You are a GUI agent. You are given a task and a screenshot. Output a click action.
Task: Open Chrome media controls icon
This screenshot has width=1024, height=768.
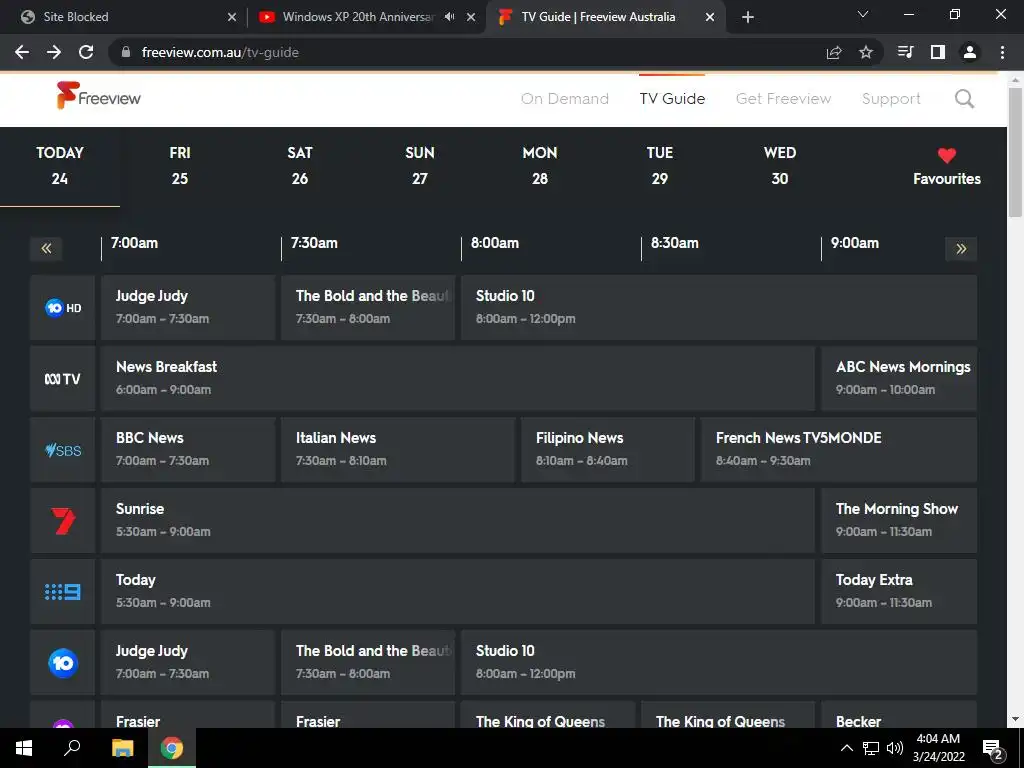pyautogui.click(x=905, y=52)
